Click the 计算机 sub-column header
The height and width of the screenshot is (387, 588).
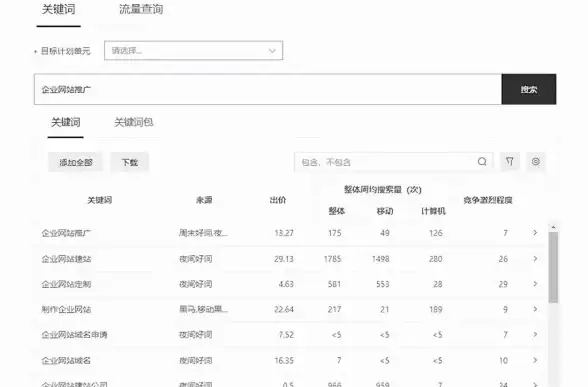pyautogui.click(x=434, y=211)
